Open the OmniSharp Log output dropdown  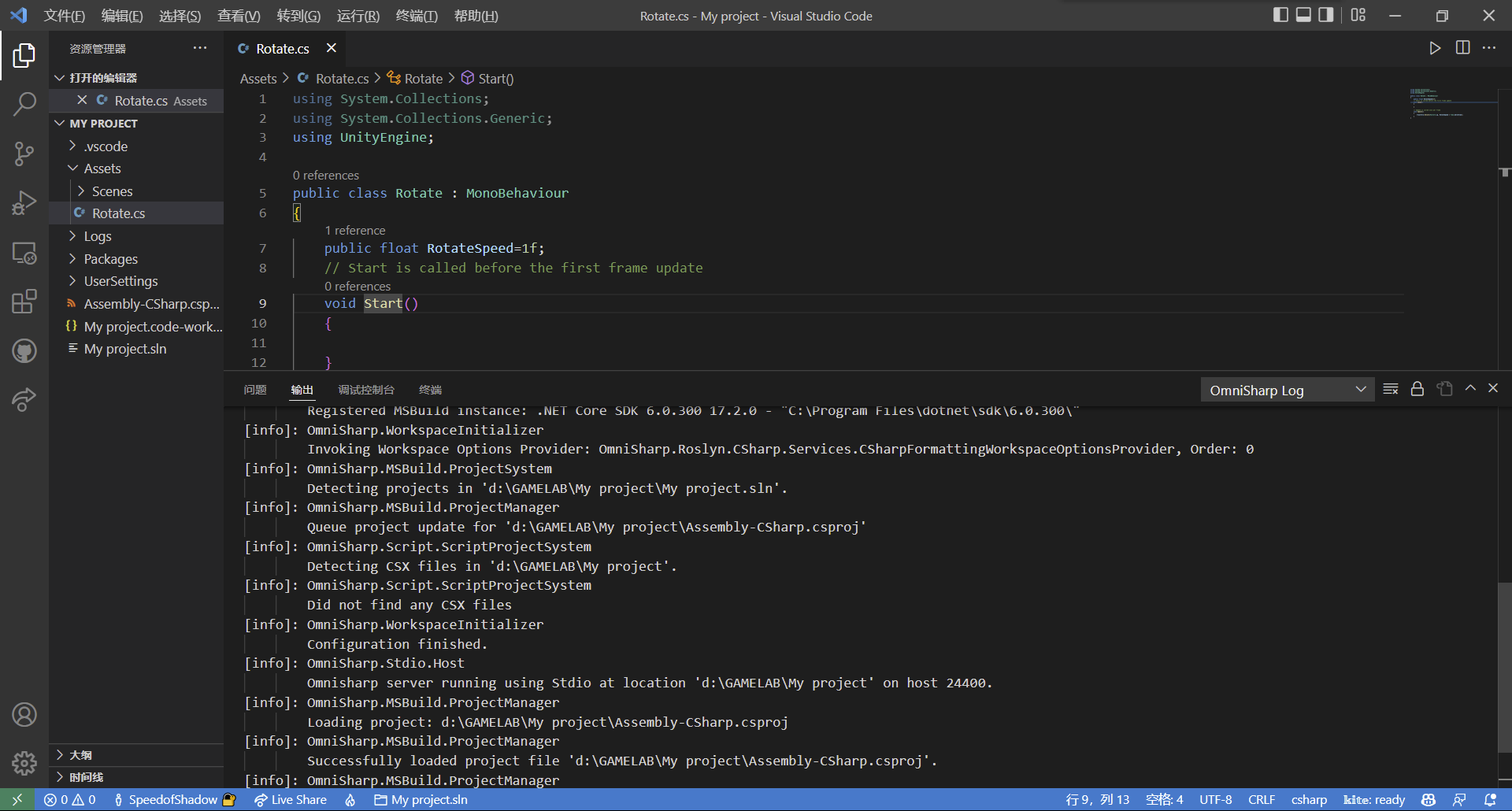click(1287, 391)
